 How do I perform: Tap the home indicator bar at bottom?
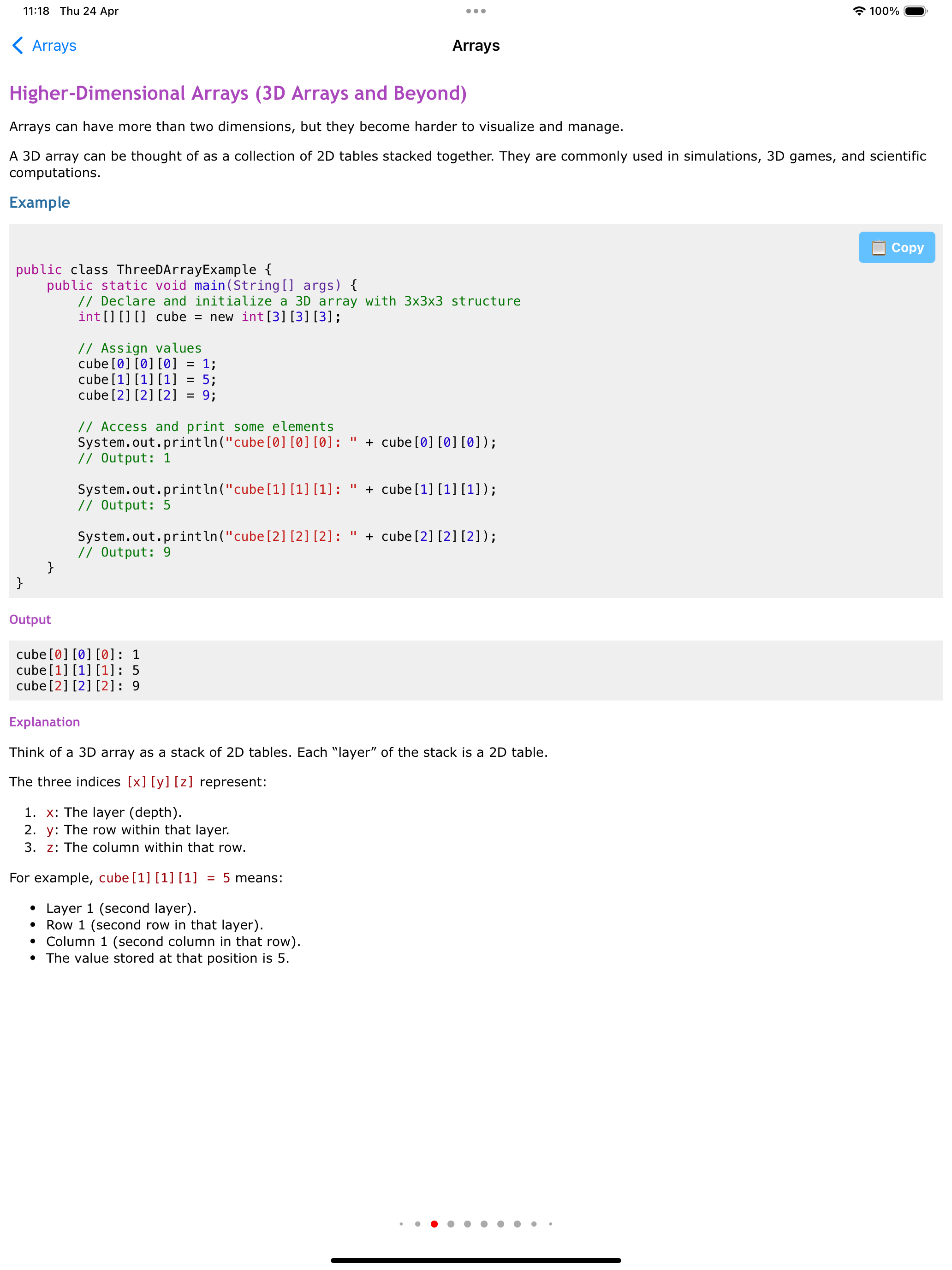(x=476, y=1260)
